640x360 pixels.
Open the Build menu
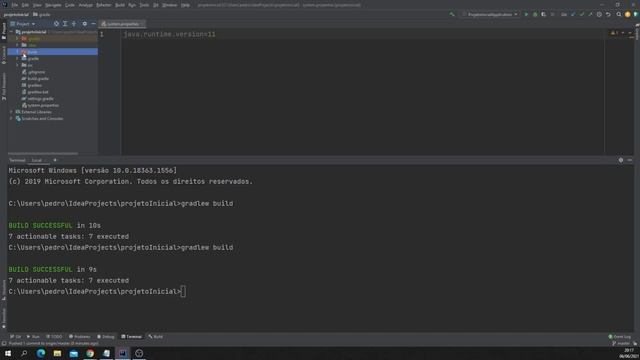(120, 5)
